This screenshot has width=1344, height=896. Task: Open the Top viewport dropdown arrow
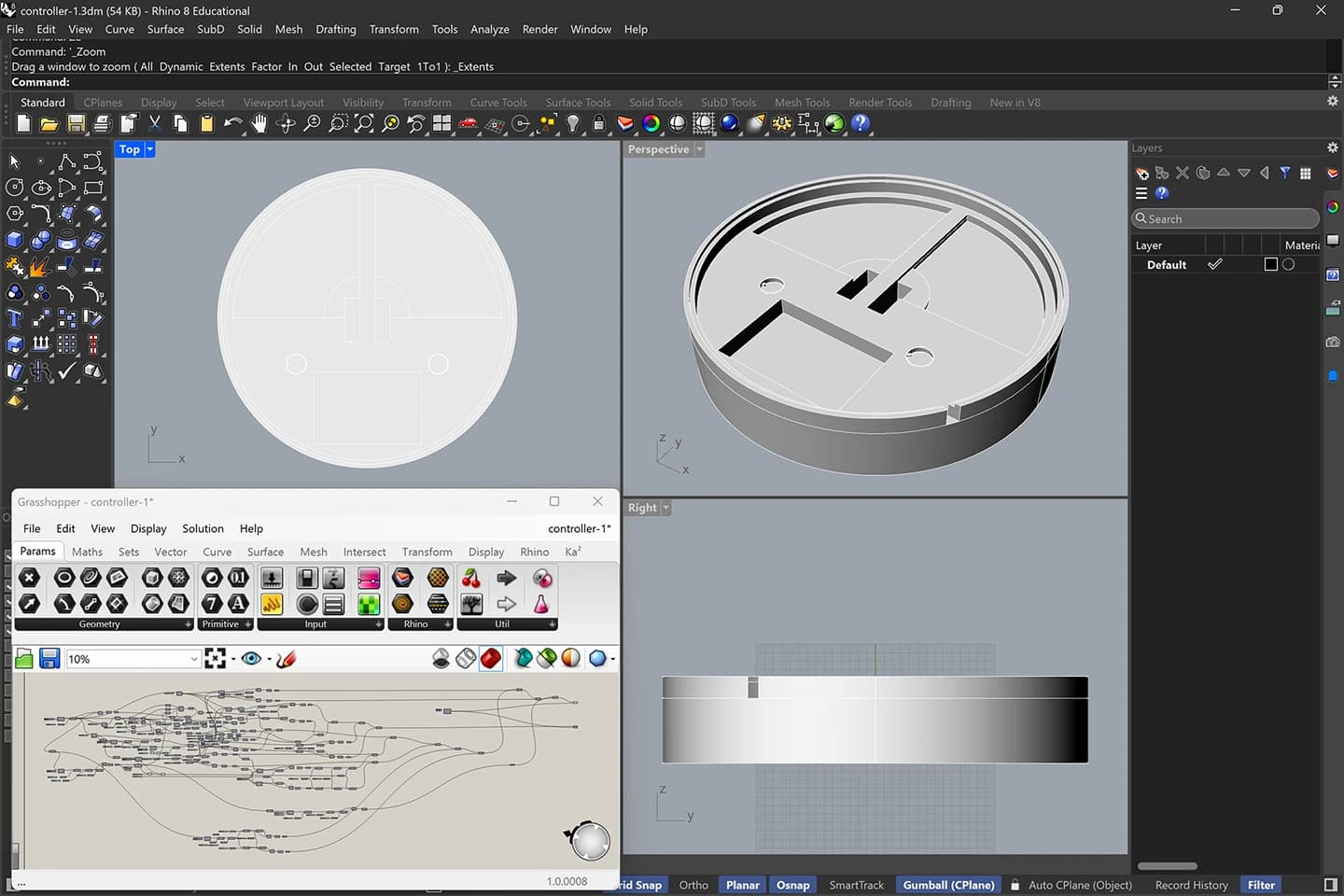[x=149, y=149]
